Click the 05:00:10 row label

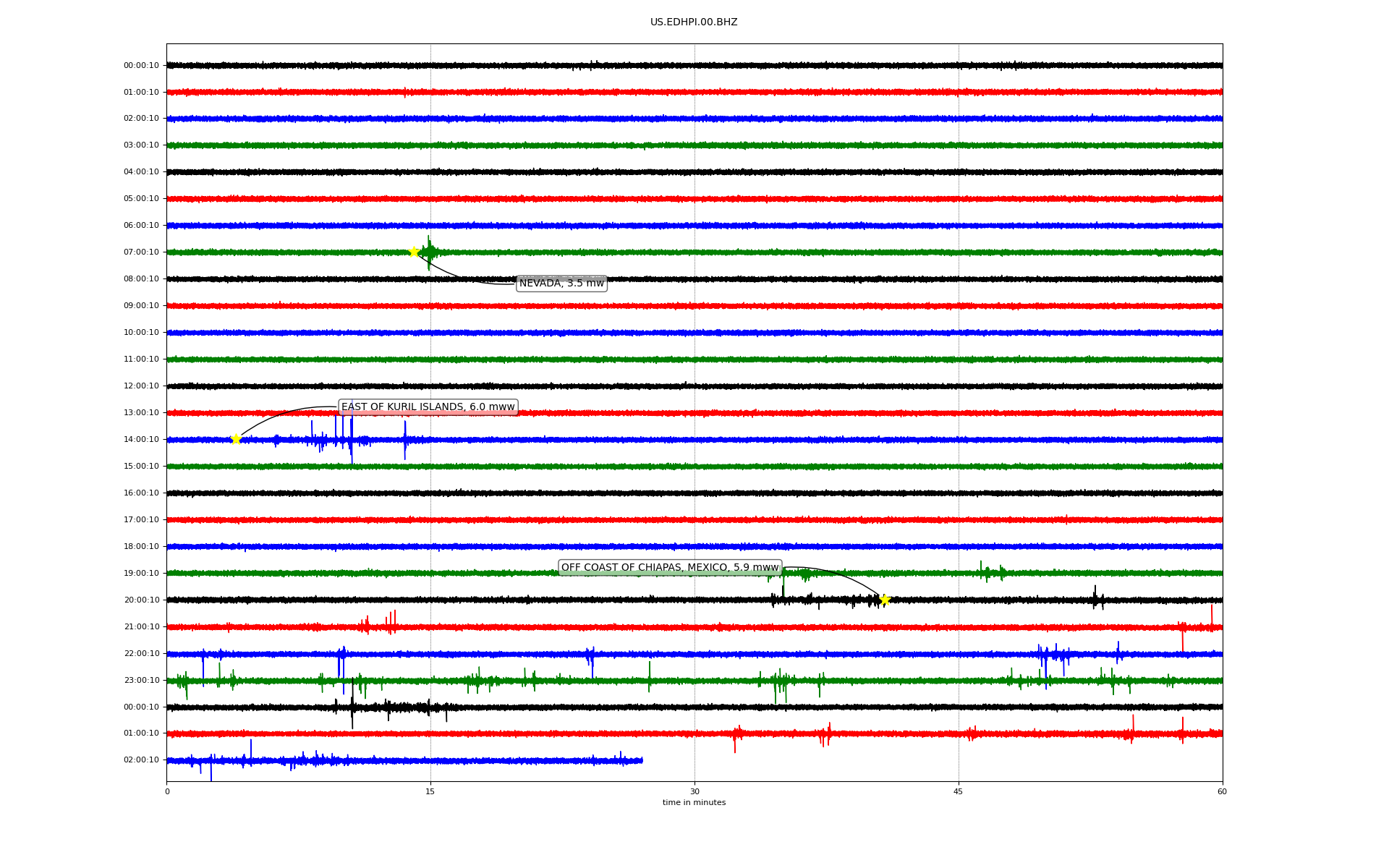pyautogui.click(x=141, y=199)
